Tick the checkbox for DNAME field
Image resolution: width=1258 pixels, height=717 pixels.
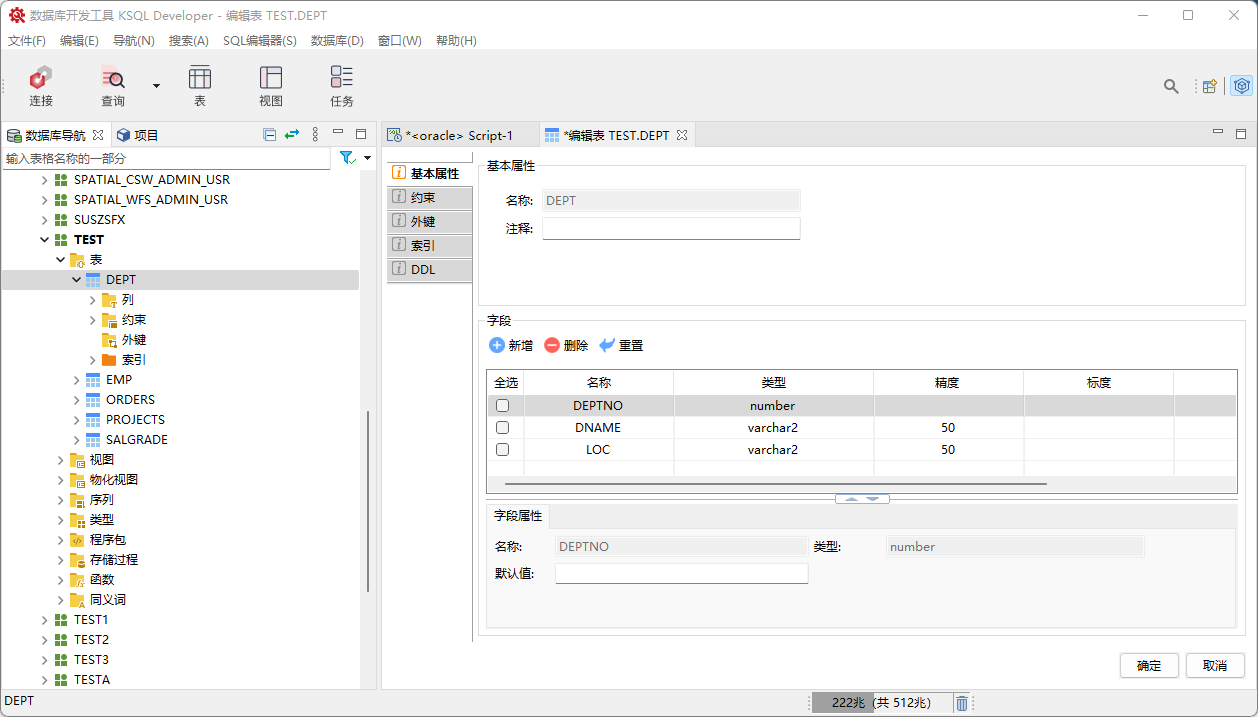503,428
